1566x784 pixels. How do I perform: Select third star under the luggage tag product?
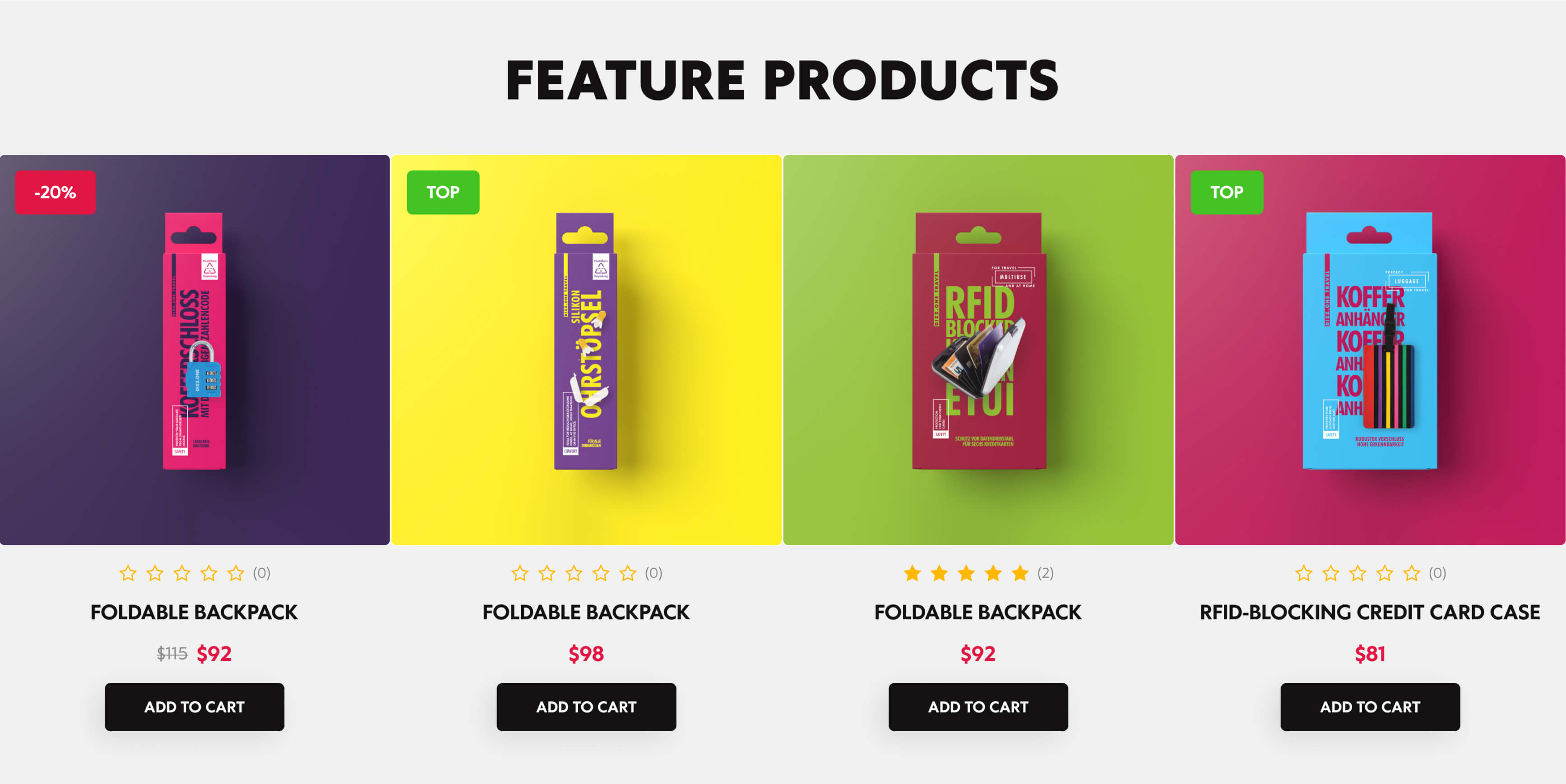click(1358, 573)
